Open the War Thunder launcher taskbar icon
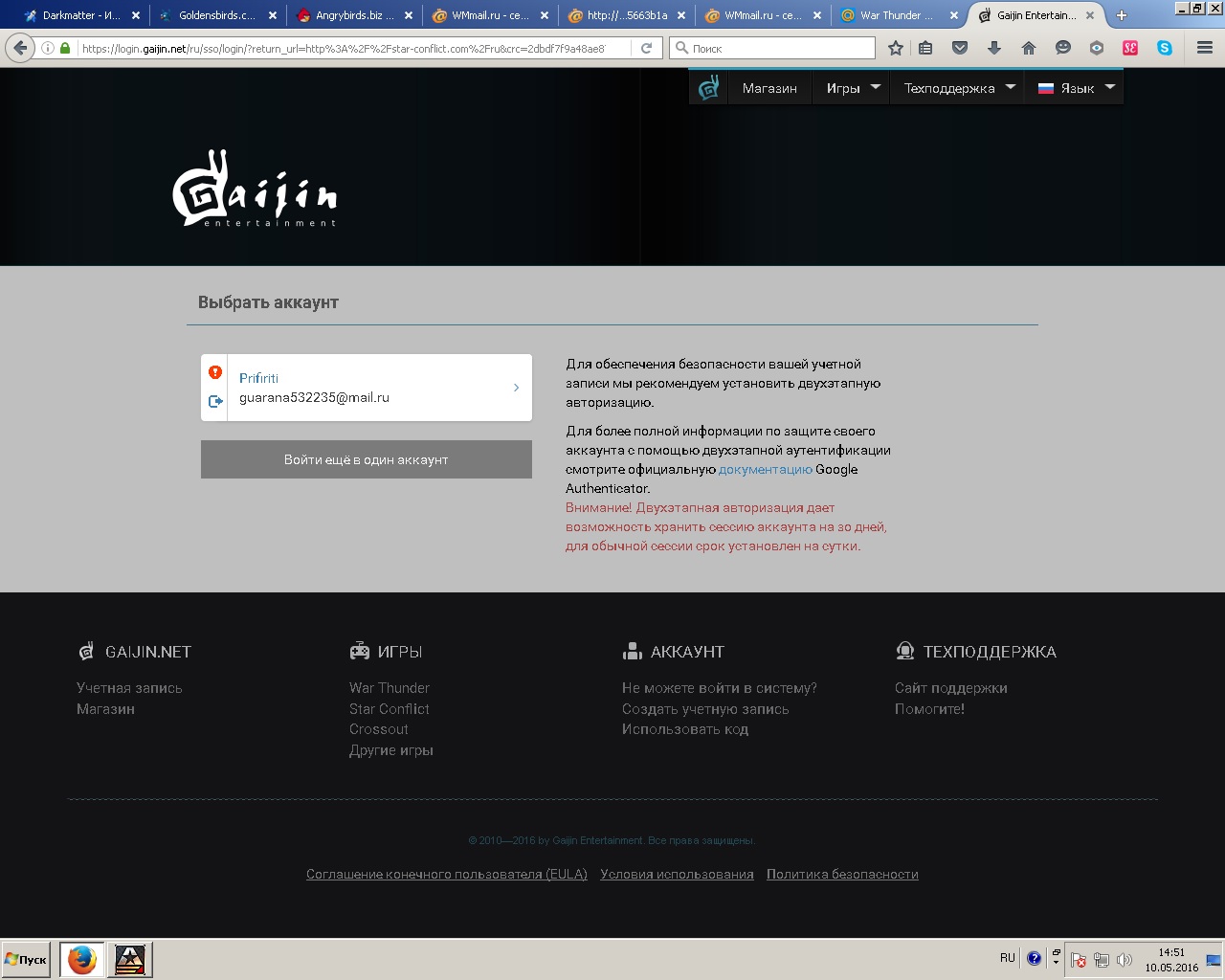Image resolution: width=1225 pixels, height=980 pixels. coord(129,959)
